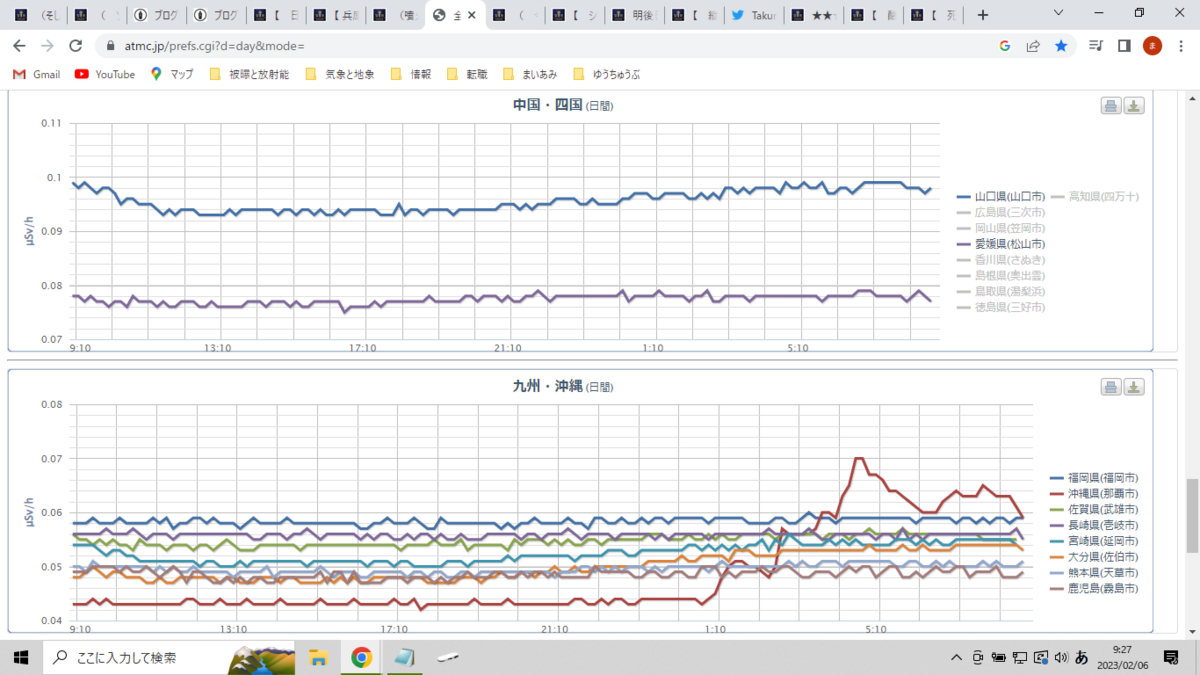Show the 広島県(三次市) series in legend
Screen dimensions: 1200x675
pos(1001,212)
